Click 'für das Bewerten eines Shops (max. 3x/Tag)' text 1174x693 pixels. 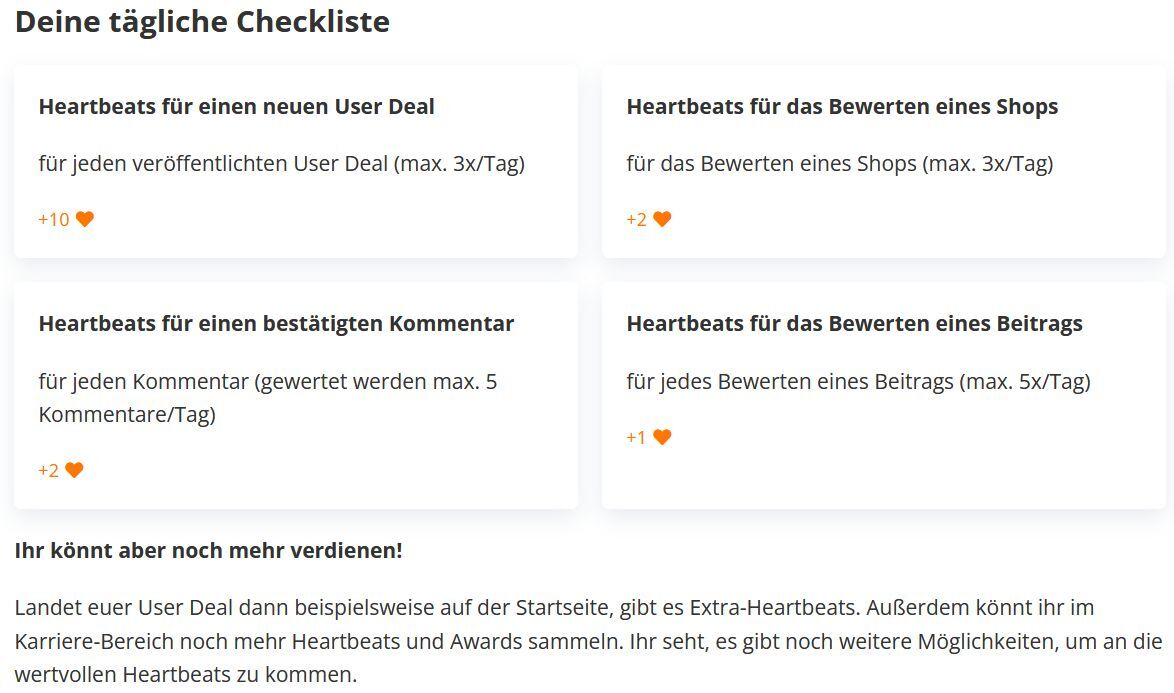pos(840,164)
